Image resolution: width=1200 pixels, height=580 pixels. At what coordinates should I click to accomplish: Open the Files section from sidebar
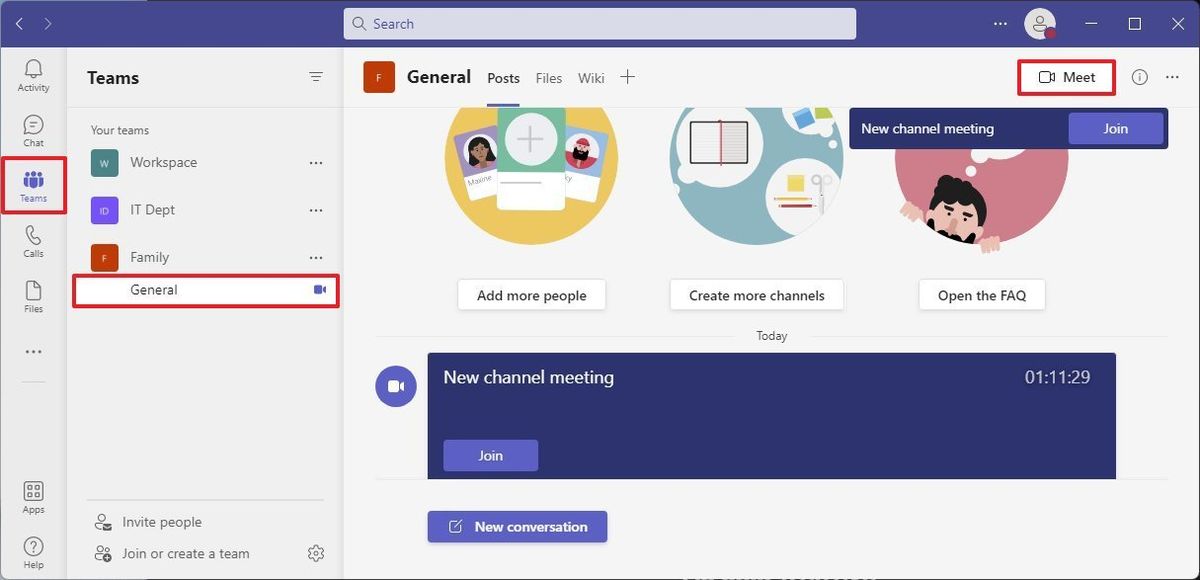coord(33,295)
